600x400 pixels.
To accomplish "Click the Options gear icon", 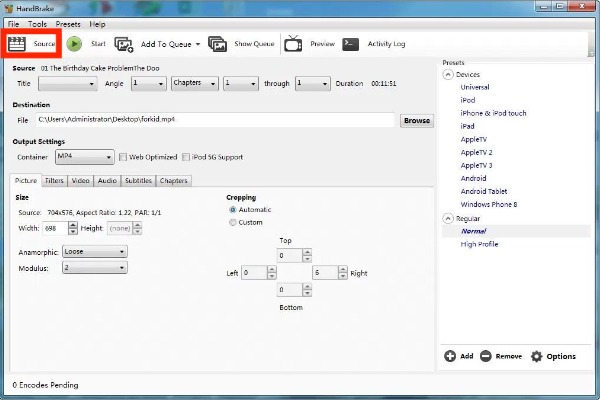I will coord(536,356).
